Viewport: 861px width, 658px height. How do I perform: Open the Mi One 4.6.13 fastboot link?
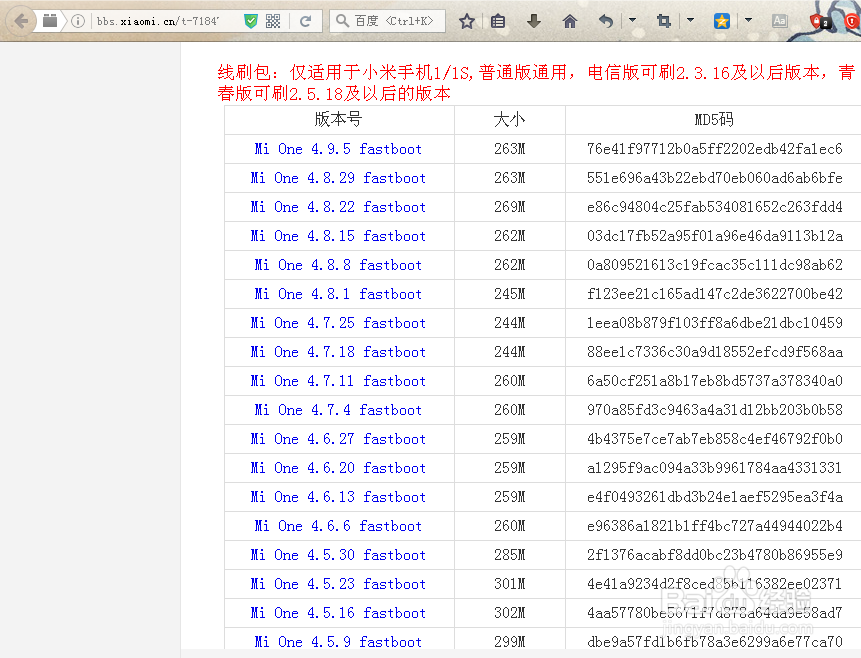338,497
